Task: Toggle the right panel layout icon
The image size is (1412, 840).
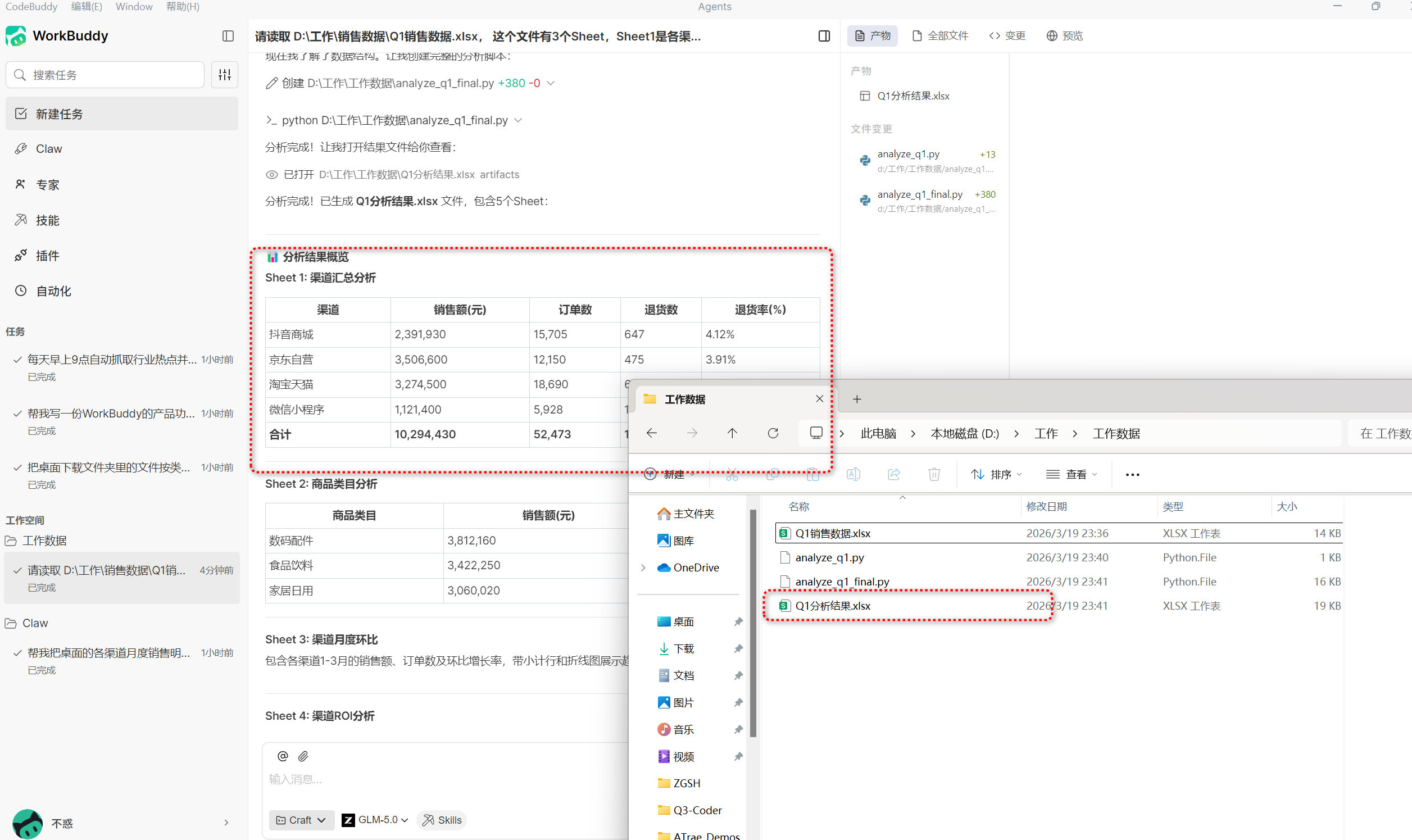Action: point(824,35)
